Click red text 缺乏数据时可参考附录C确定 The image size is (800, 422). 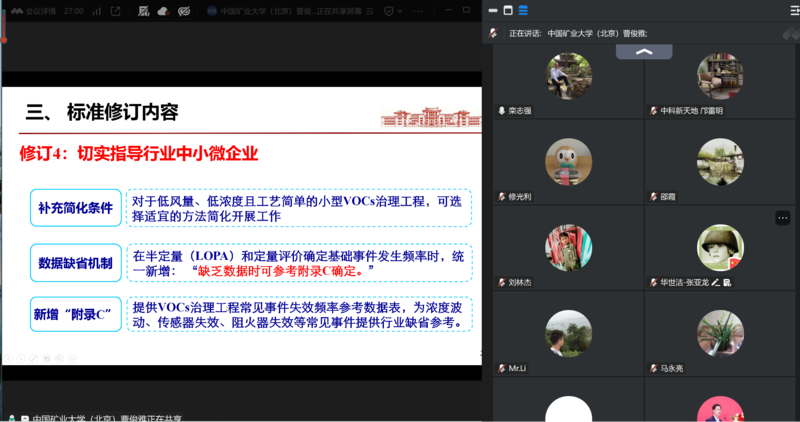pyautogui.click(x=280, y=271)
